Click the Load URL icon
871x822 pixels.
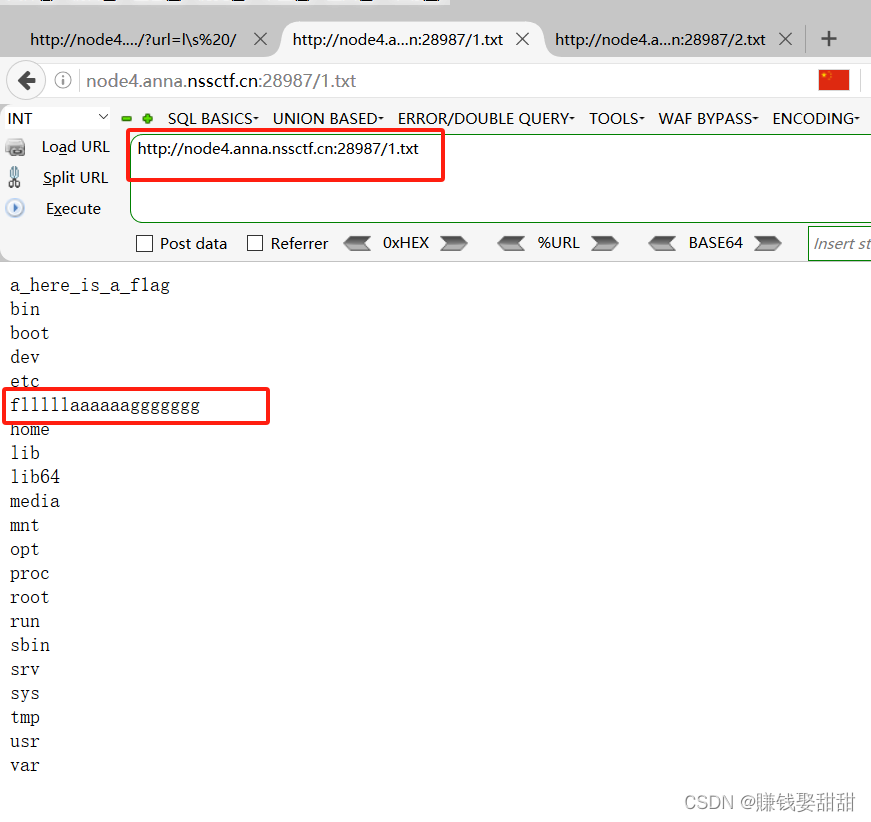[x=17, y=146]
